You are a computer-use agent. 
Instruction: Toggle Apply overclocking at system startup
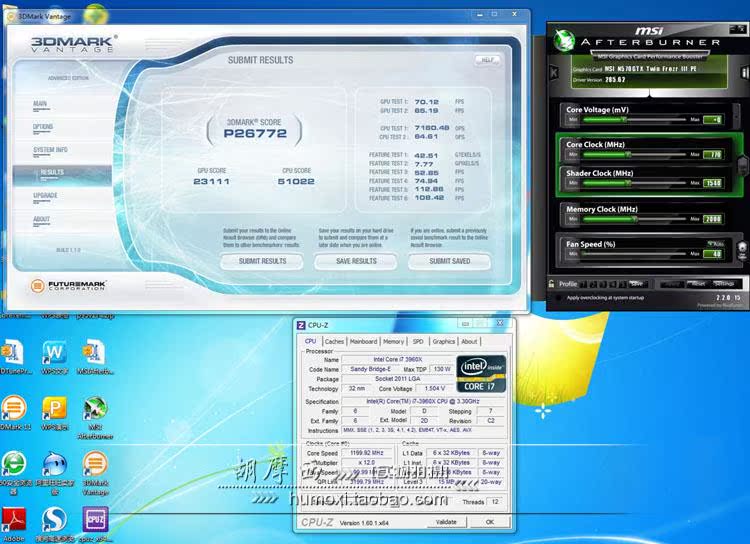561,297
